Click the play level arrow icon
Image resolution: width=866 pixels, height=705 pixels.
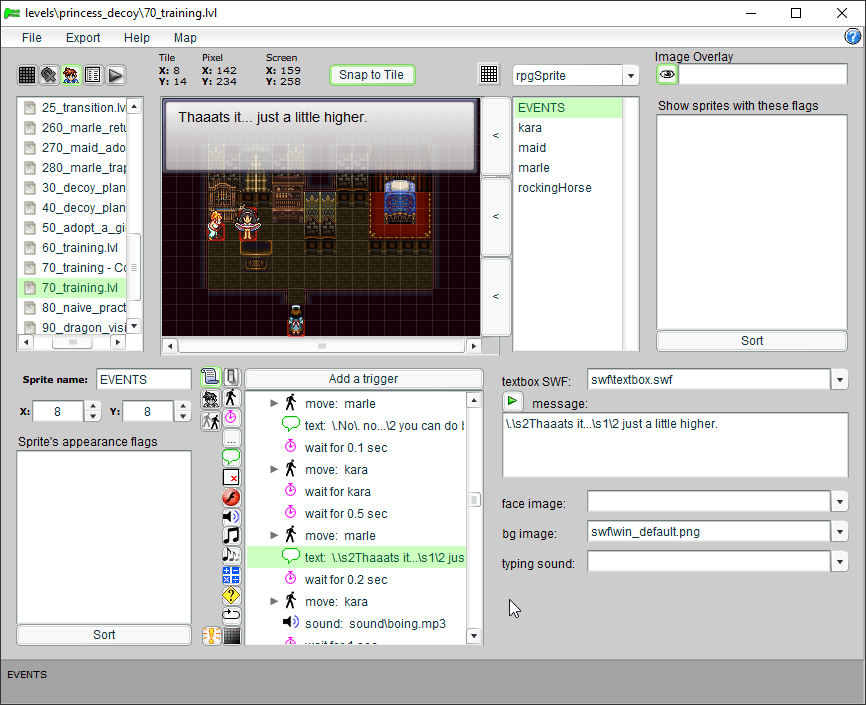click(115, 75)
